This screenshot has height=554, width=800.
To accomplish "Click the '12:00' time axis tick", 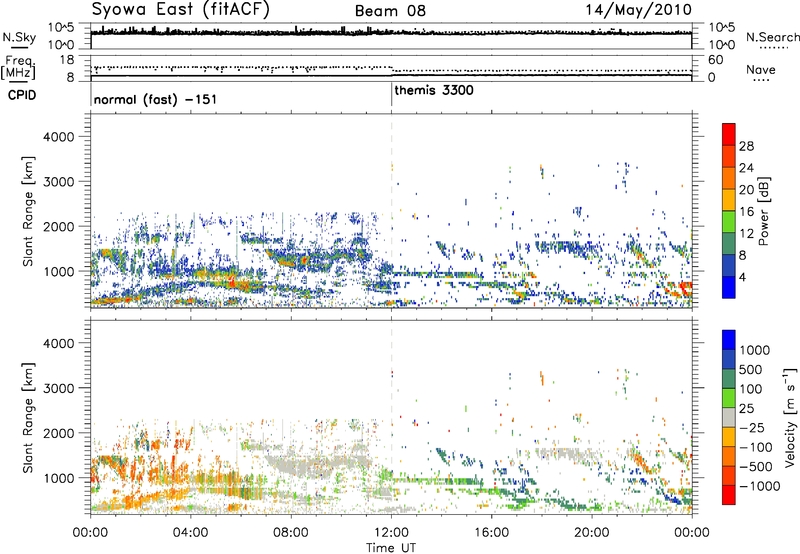I will (391, 533).
